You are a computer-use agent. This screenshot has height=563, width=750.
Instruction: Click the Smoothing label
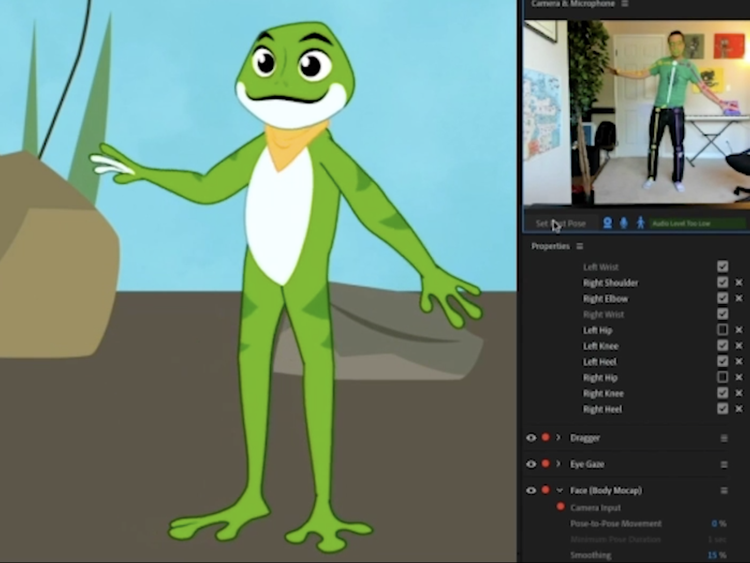point(591,555)
